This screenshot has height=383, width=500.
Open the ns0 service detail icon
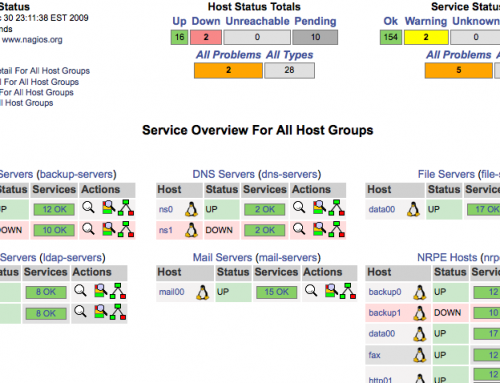tap(319, 207)
